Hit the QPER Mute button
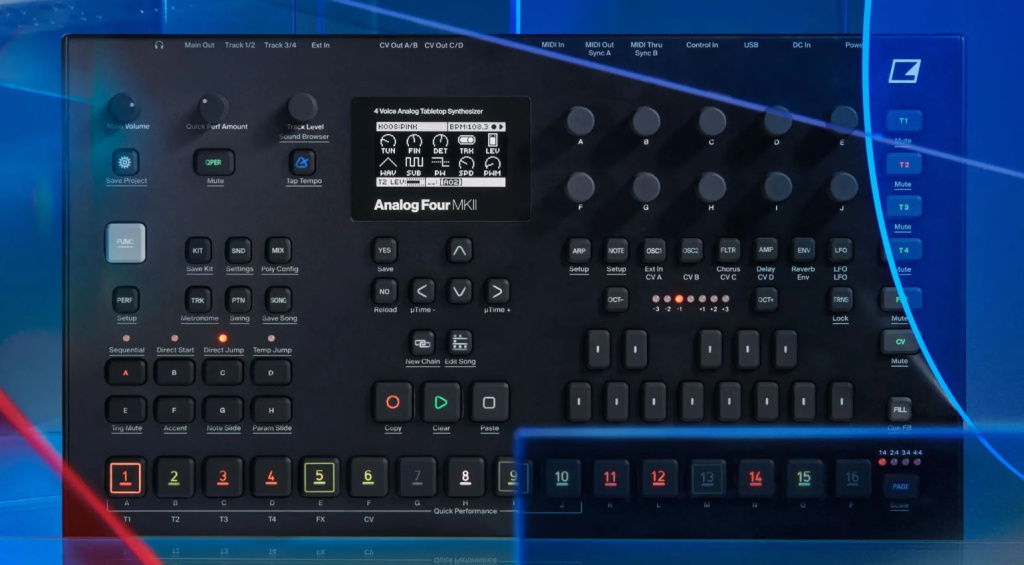This screenshot has height=565, width=1024. pyautogui.click(x=214, y=162)
